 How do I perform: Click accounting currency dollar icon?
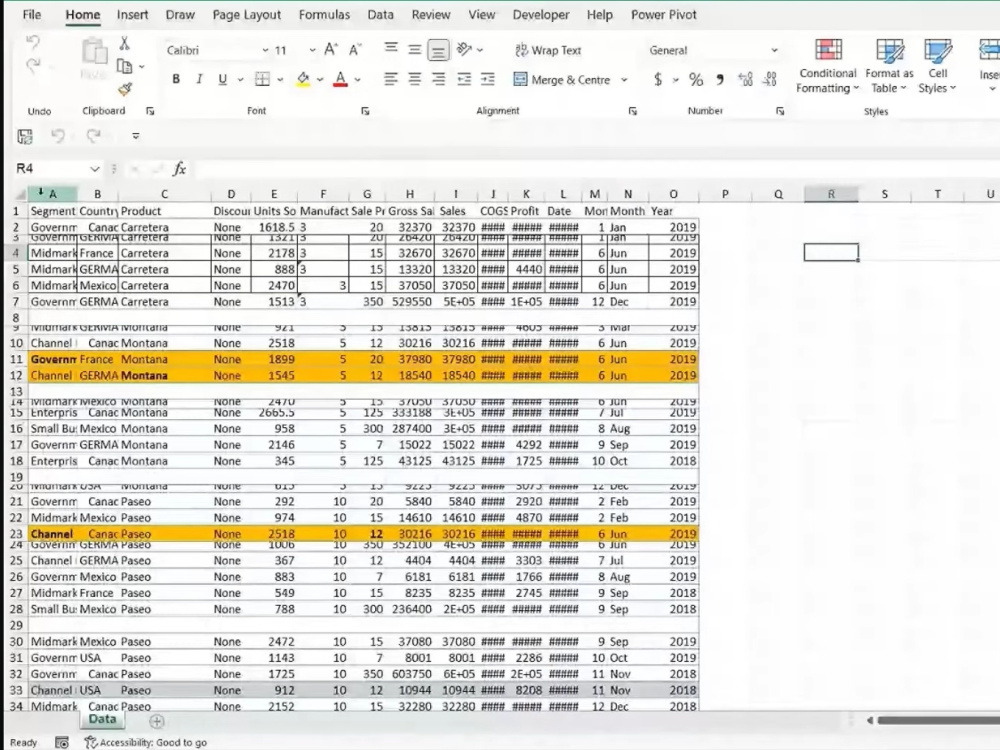(658, 79)
